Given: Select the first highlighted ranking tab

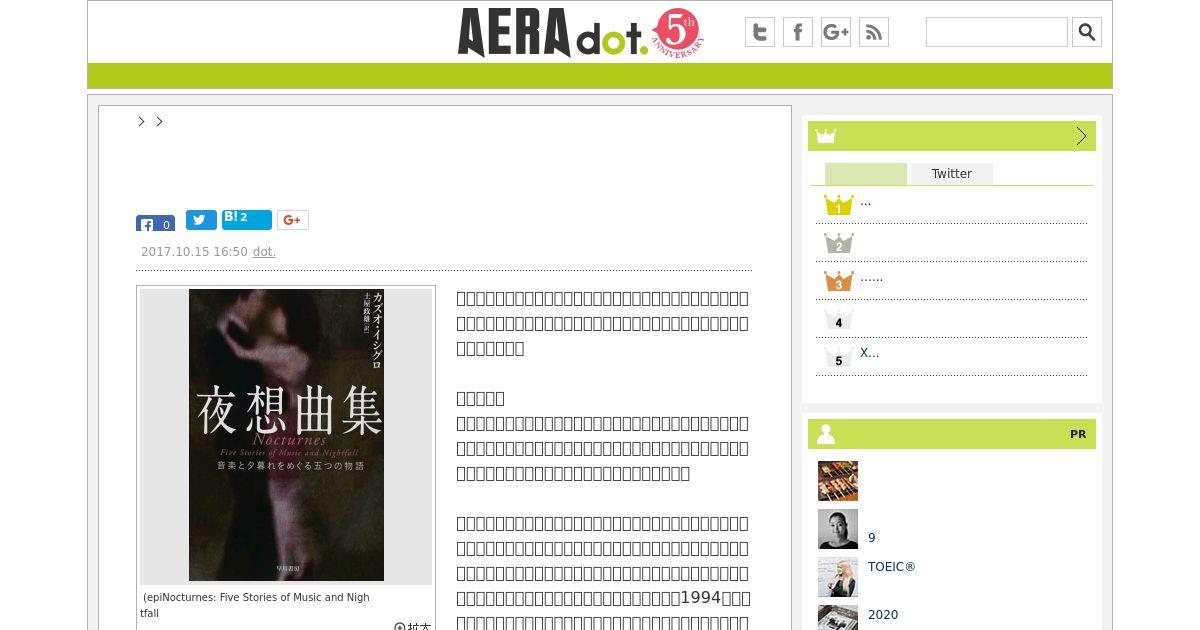Looking at the screenshot, I should click(x=866, y=174).
